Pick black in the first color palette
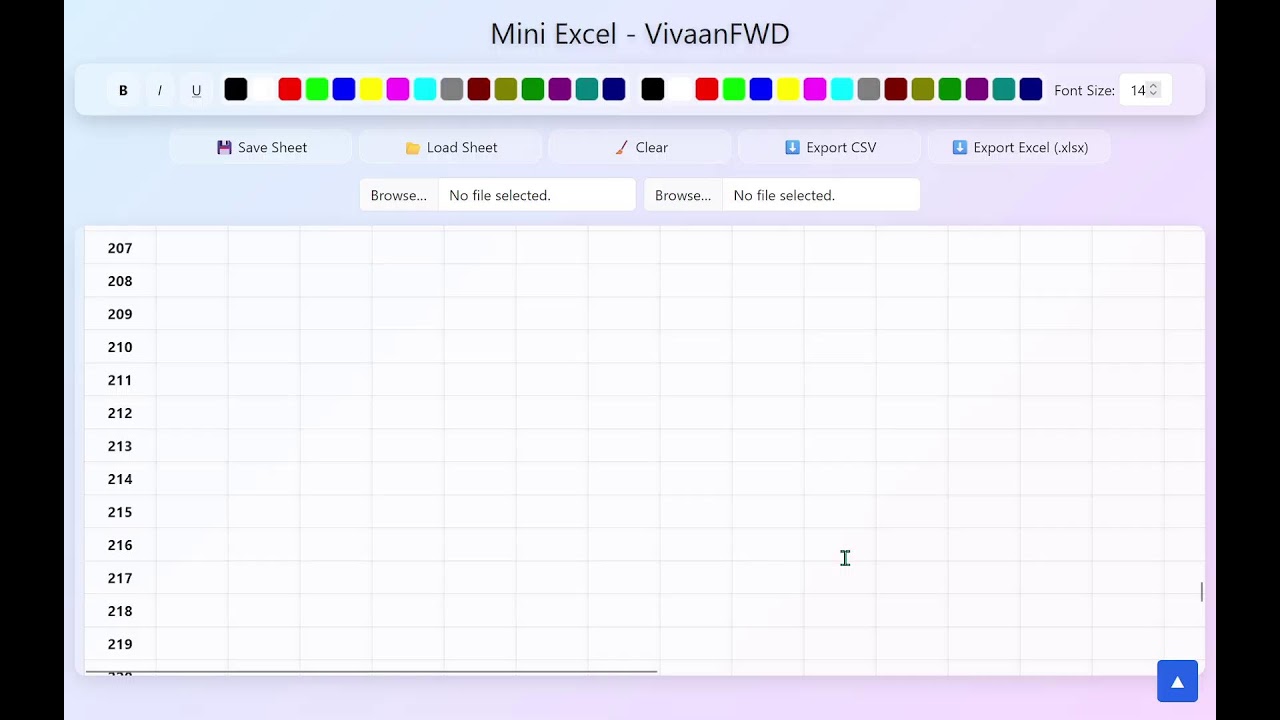 point(236,90)
